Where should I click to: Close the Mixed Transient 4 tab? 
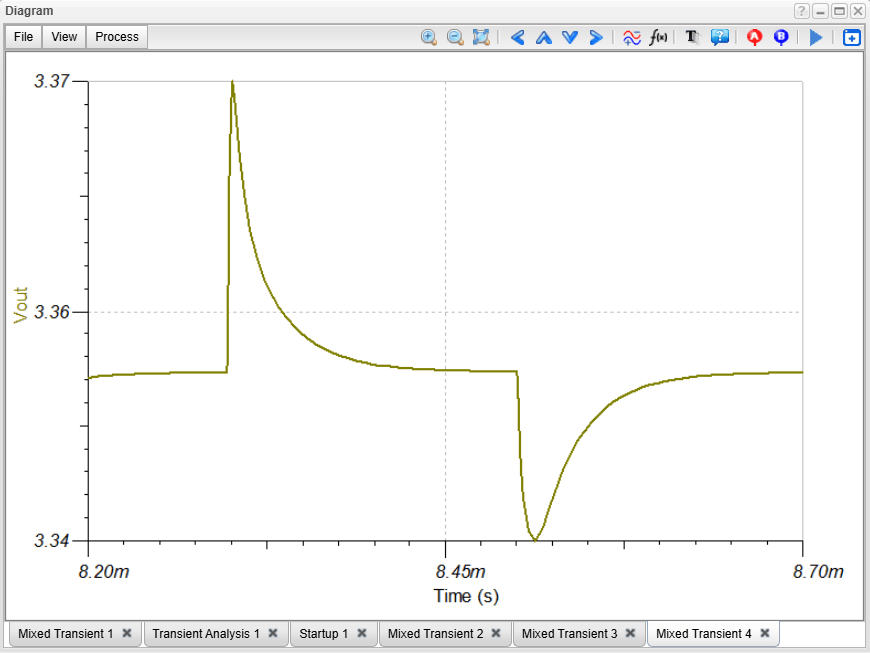765,633
